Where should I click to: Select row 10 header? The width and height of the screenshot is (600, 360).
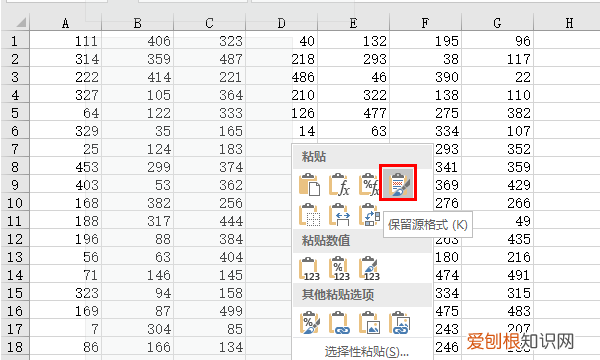[15, 203]
